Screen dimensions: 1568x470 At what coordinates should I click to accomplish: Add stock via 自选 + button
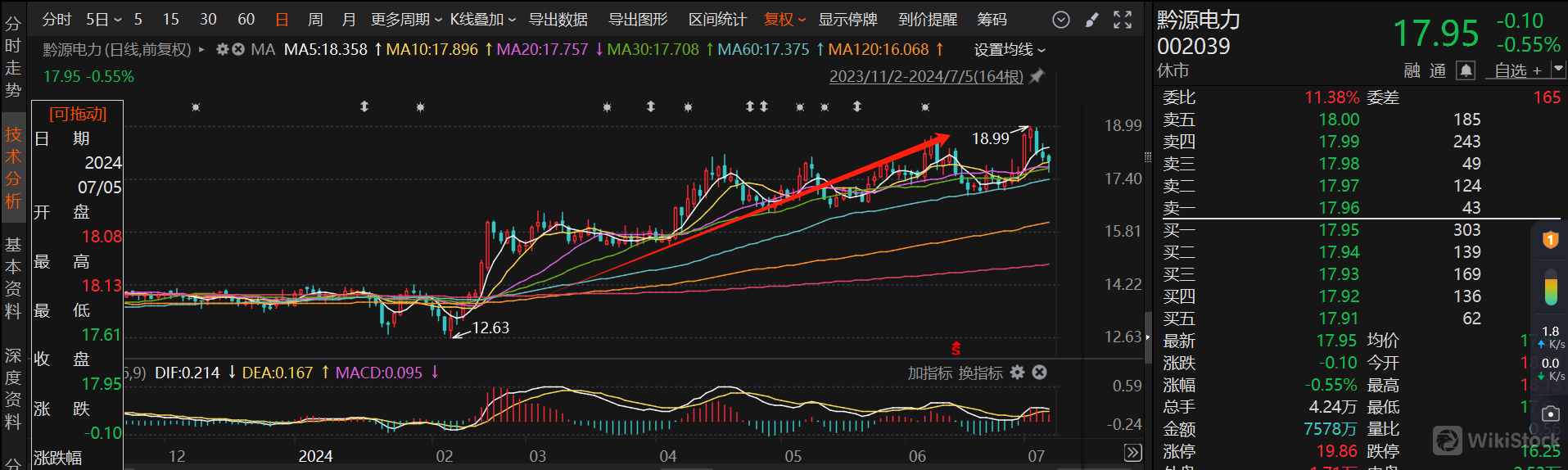1518,71
